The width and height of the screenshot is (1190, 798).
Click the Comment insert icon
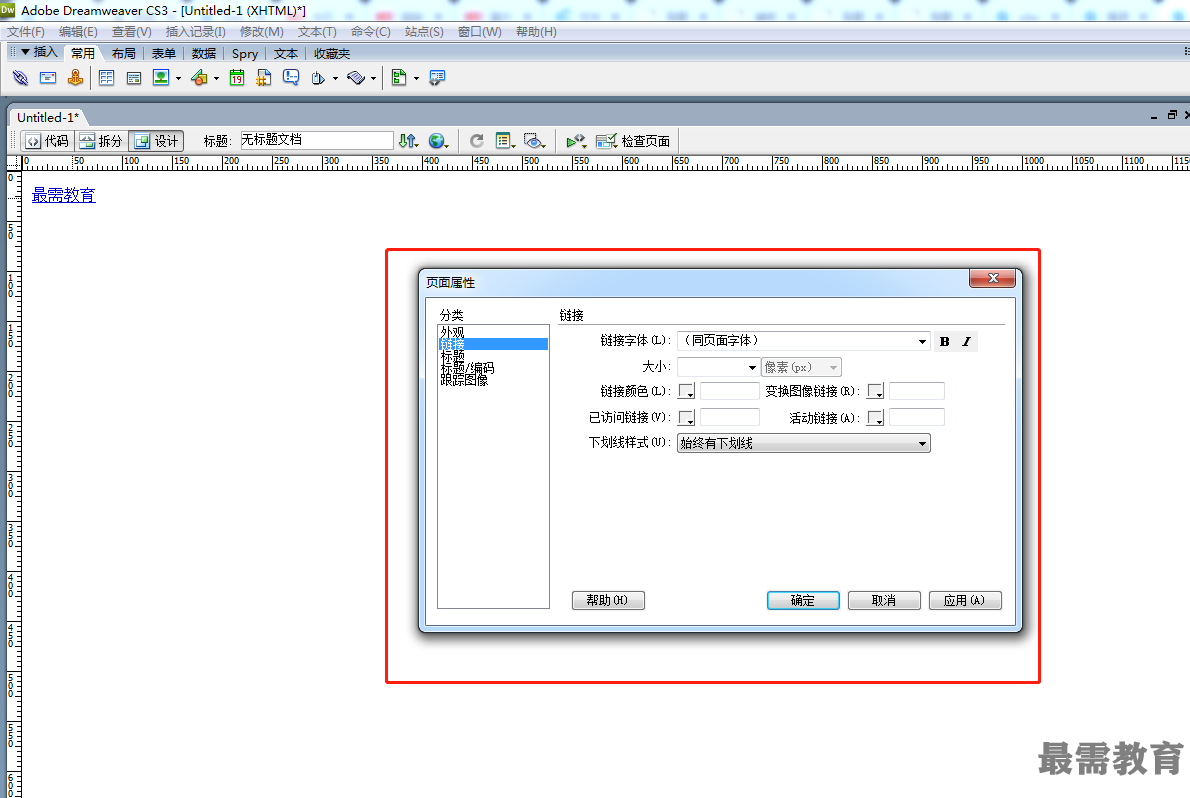(x=291, y=77)
